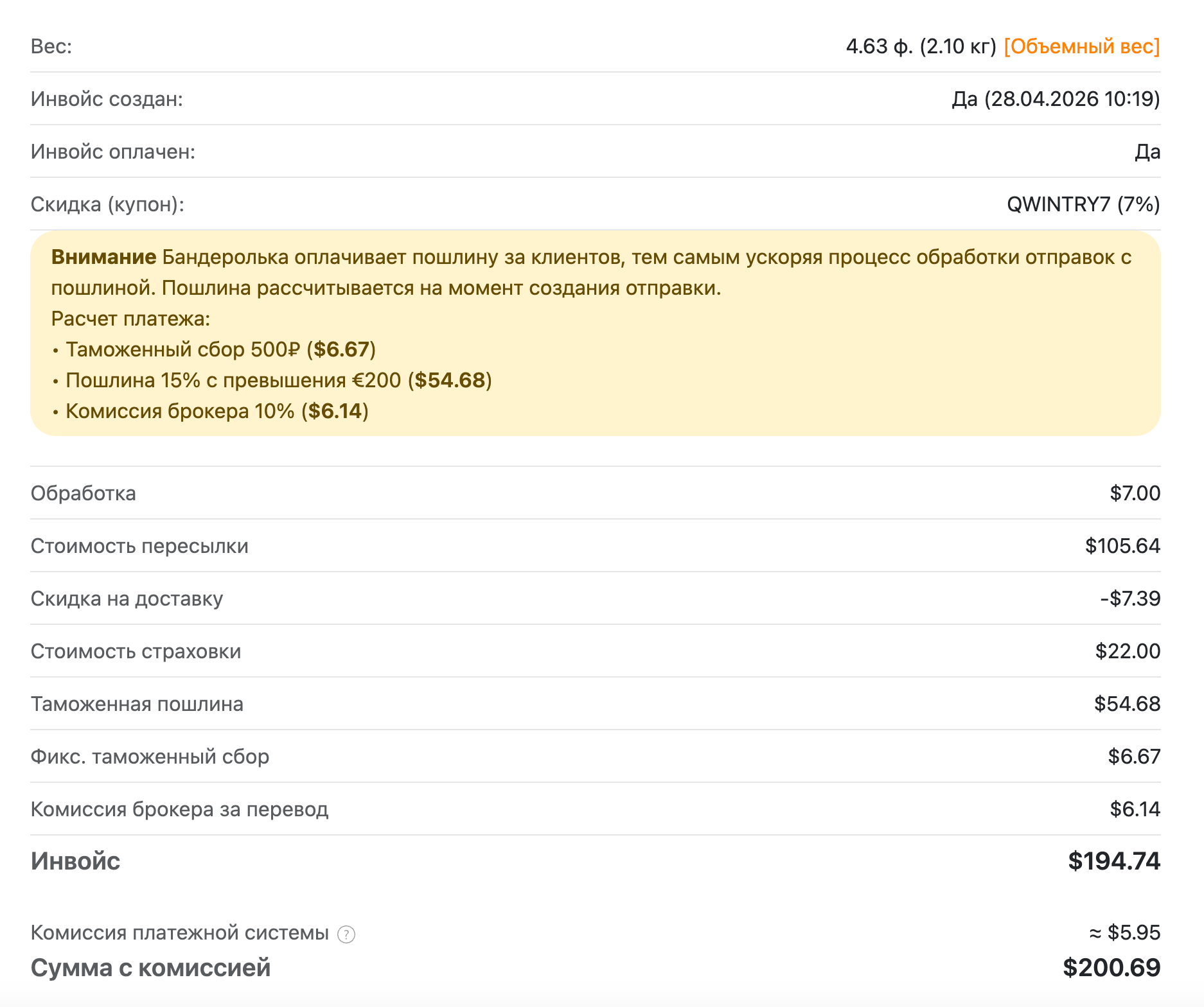
Task: Click the "Таможенная пошлина" line
Action: (137, 704)
